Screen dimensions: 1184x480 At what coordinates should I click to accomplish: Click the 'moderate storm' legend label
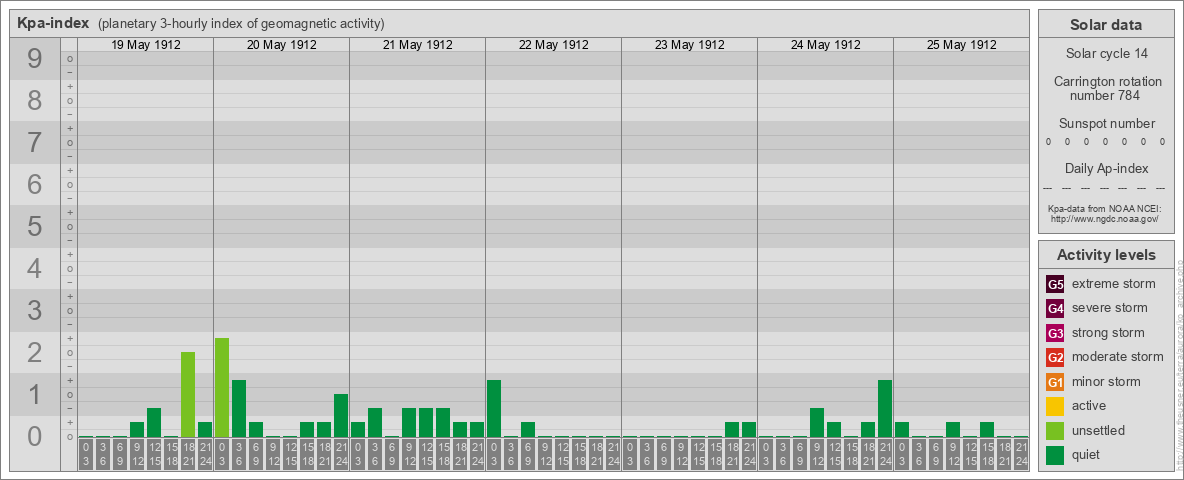tap(1118, 357)
